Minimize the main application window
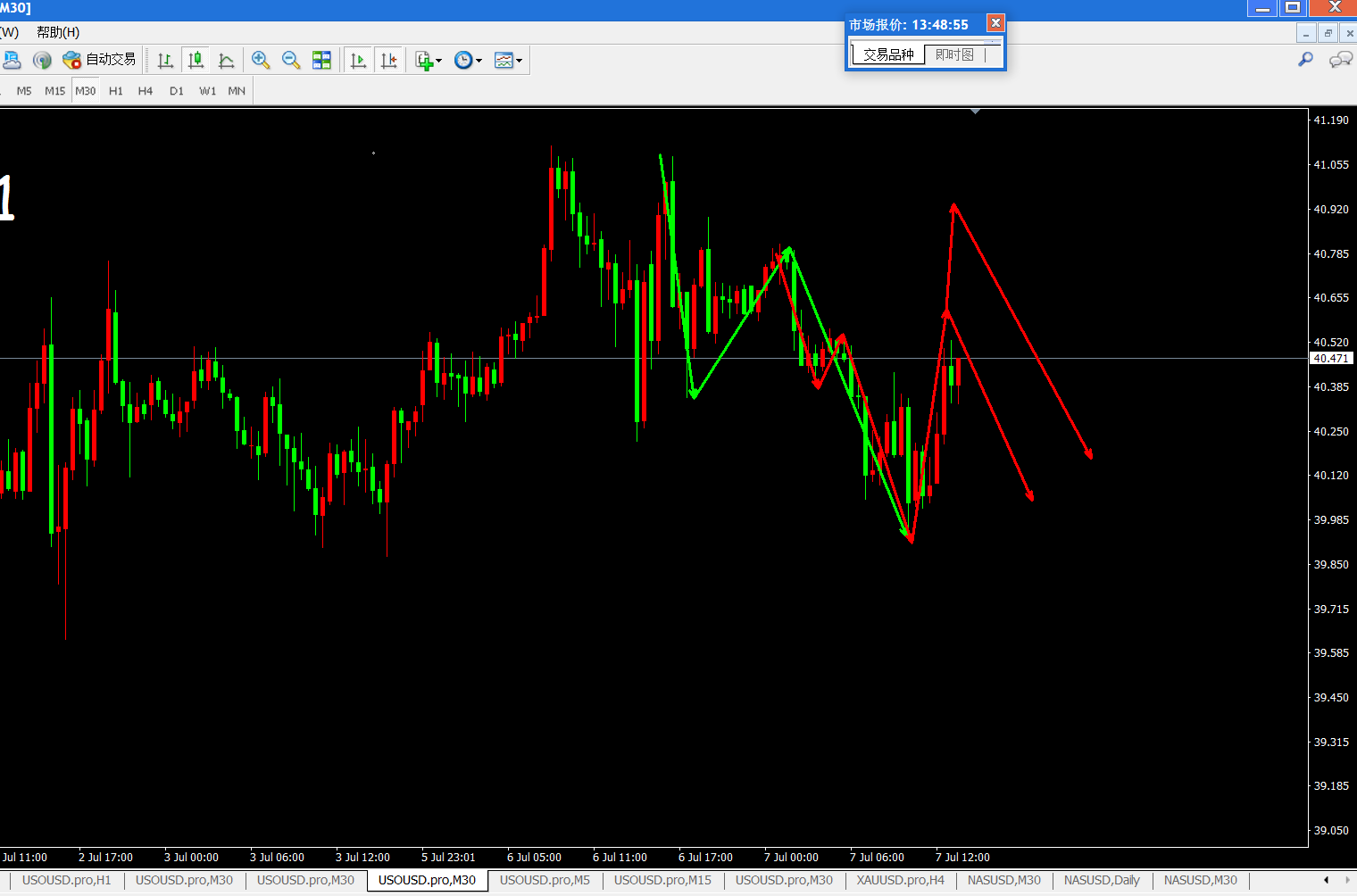Screen dimensions: 1357x896 click(1261, 8)
